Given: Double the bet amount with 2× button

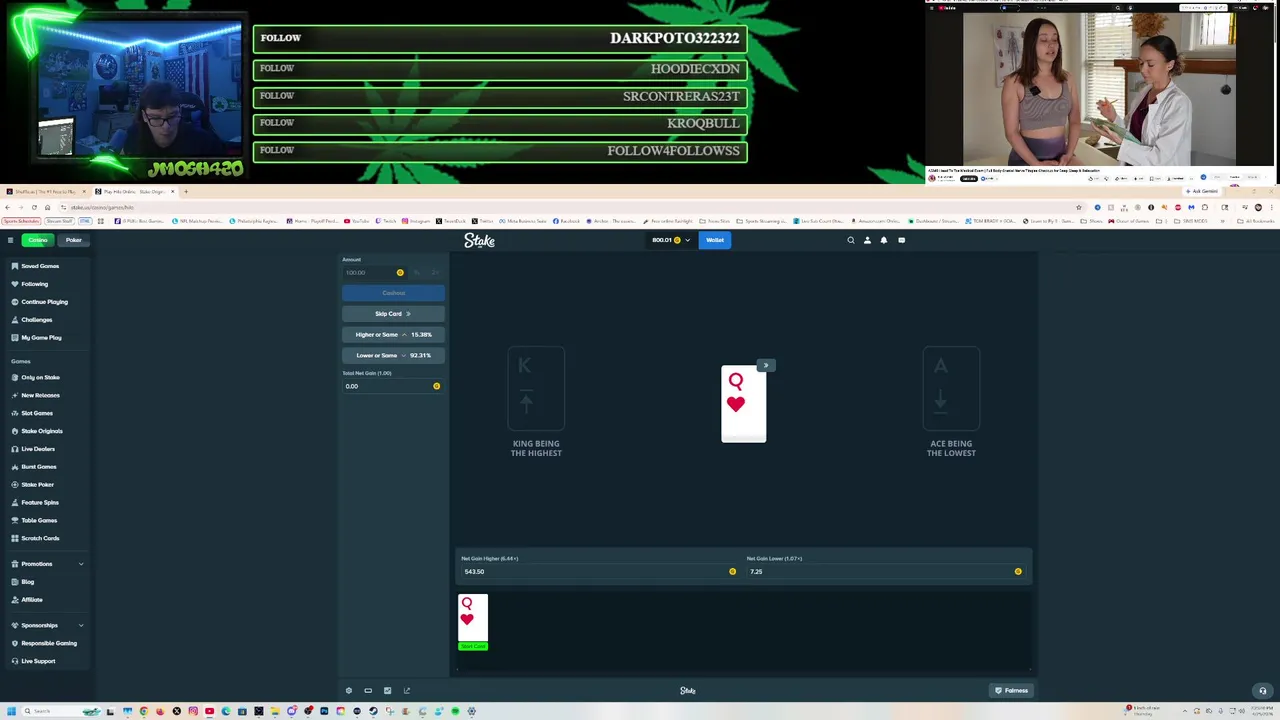Looking at the screenshot, I should coord(435,273).
